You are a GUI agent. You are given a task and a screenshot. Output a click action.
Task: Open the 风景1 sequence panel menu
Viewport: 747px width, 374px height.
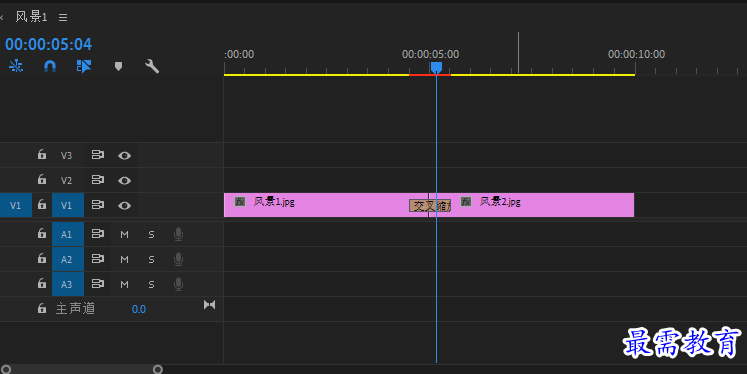63,17
